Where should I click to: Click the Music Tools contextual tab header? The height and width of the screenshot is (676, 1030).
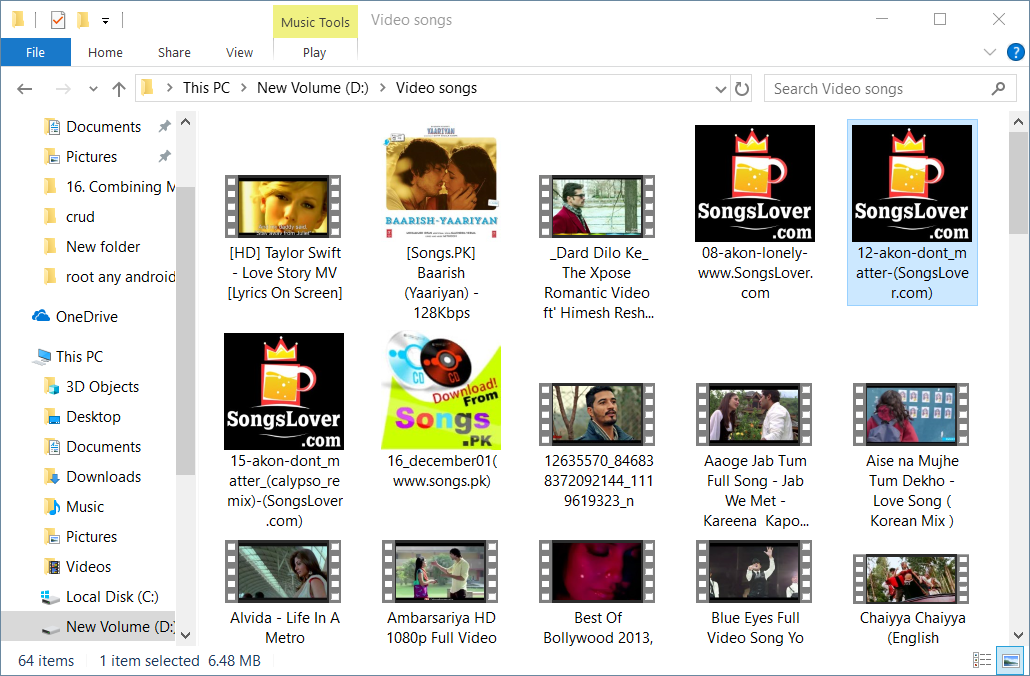click(x=315, y=22)
